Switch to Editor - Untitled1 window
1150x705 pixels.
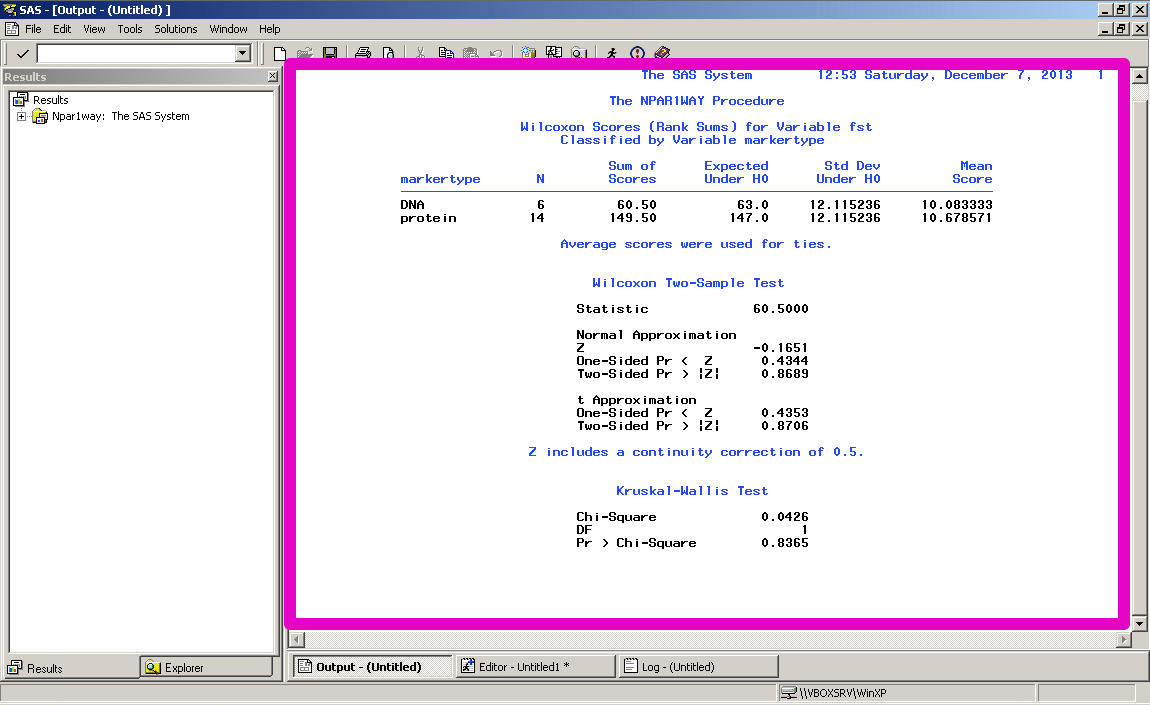535,667
